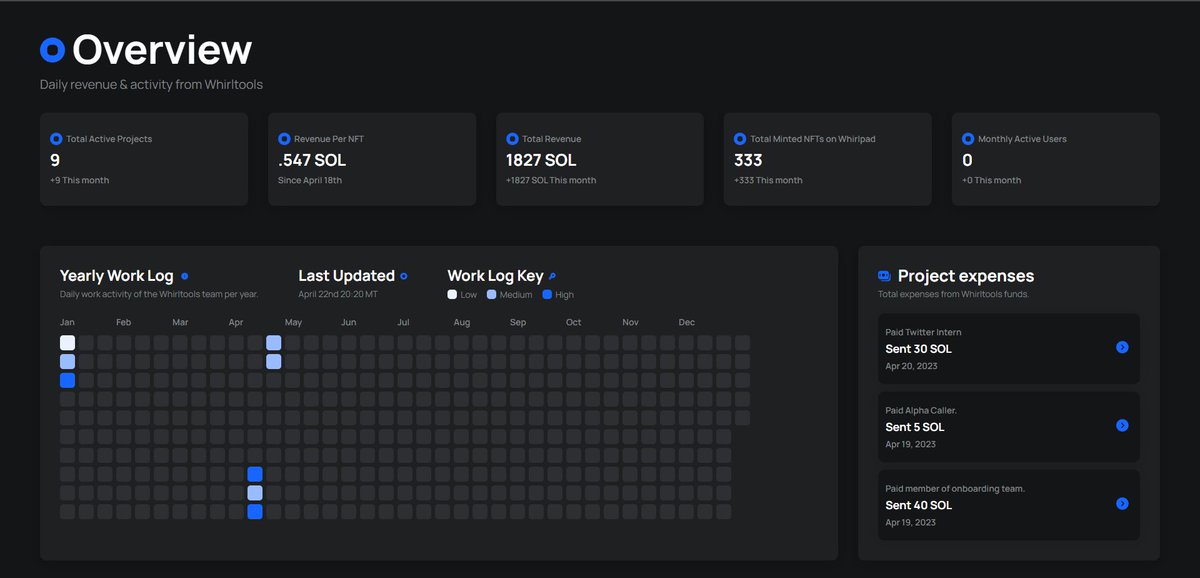
Task: Open the Paid Alpha Caller expense arrow
Action: coord(1122,425)
